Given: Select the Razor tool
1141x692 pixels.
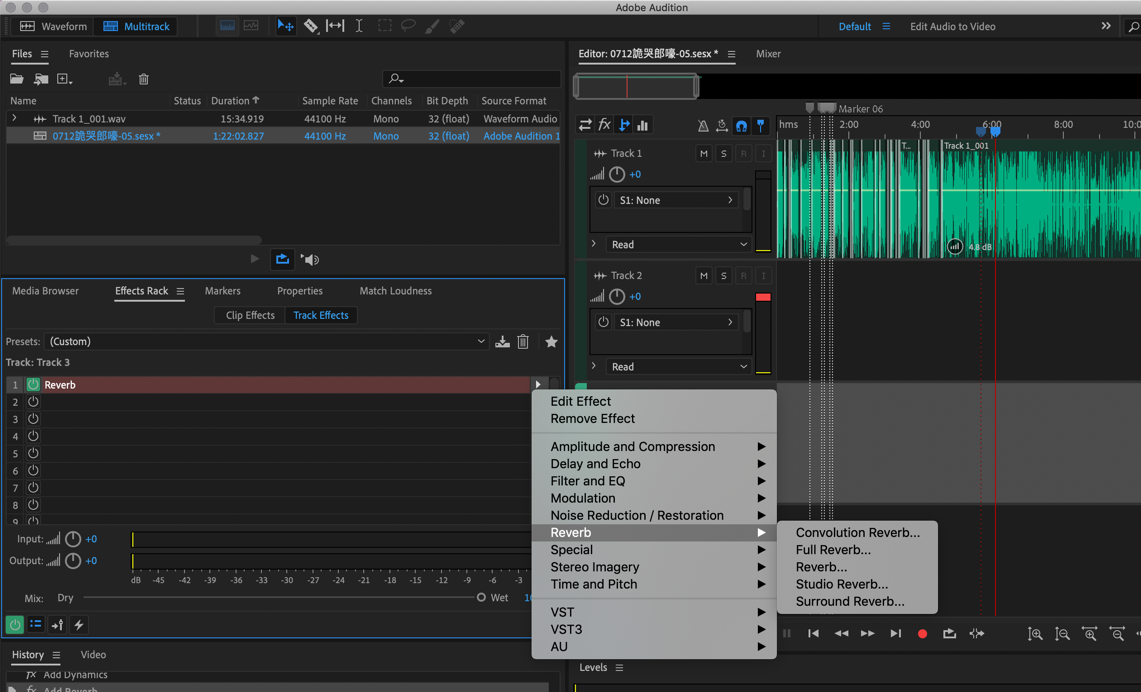Looking at the screenshot, I should coord(311,26).
